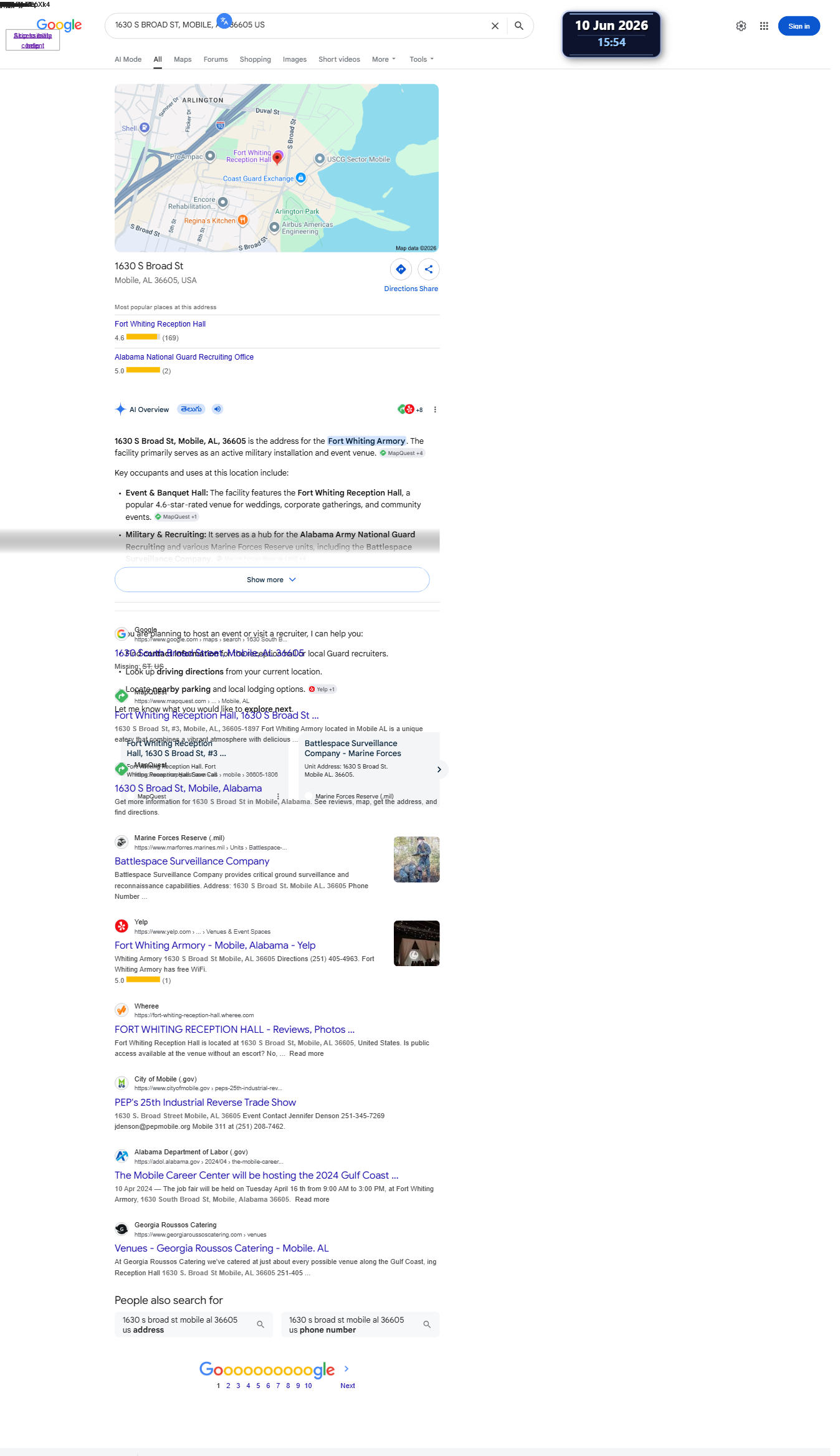Open the Fort Whiting Reception Hall place link
This screenshot has width=840, height=1456.
160,324
